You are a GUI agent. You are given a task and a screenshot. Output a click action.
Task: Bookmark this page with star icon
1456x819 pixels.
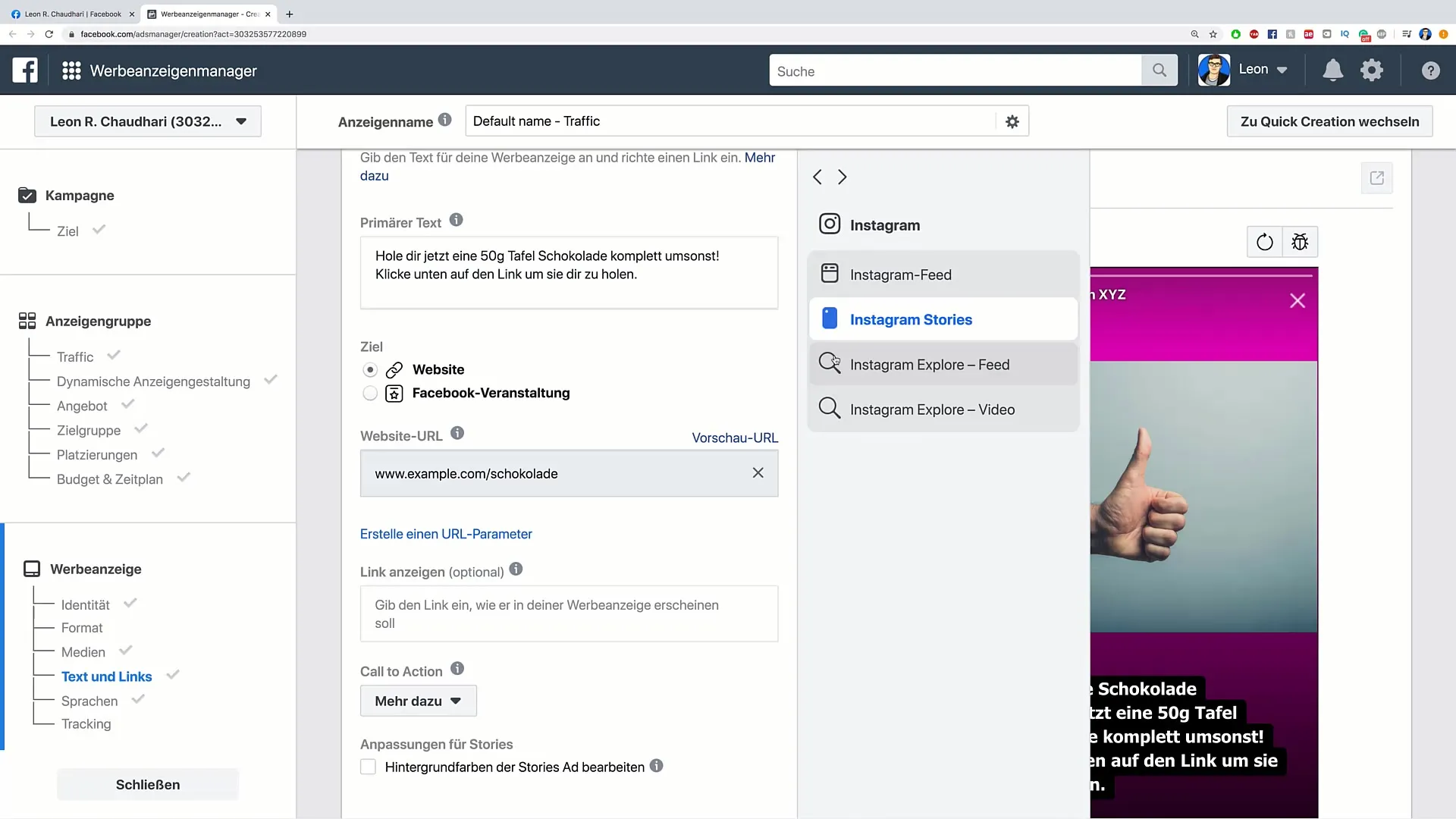[1213, 34]
